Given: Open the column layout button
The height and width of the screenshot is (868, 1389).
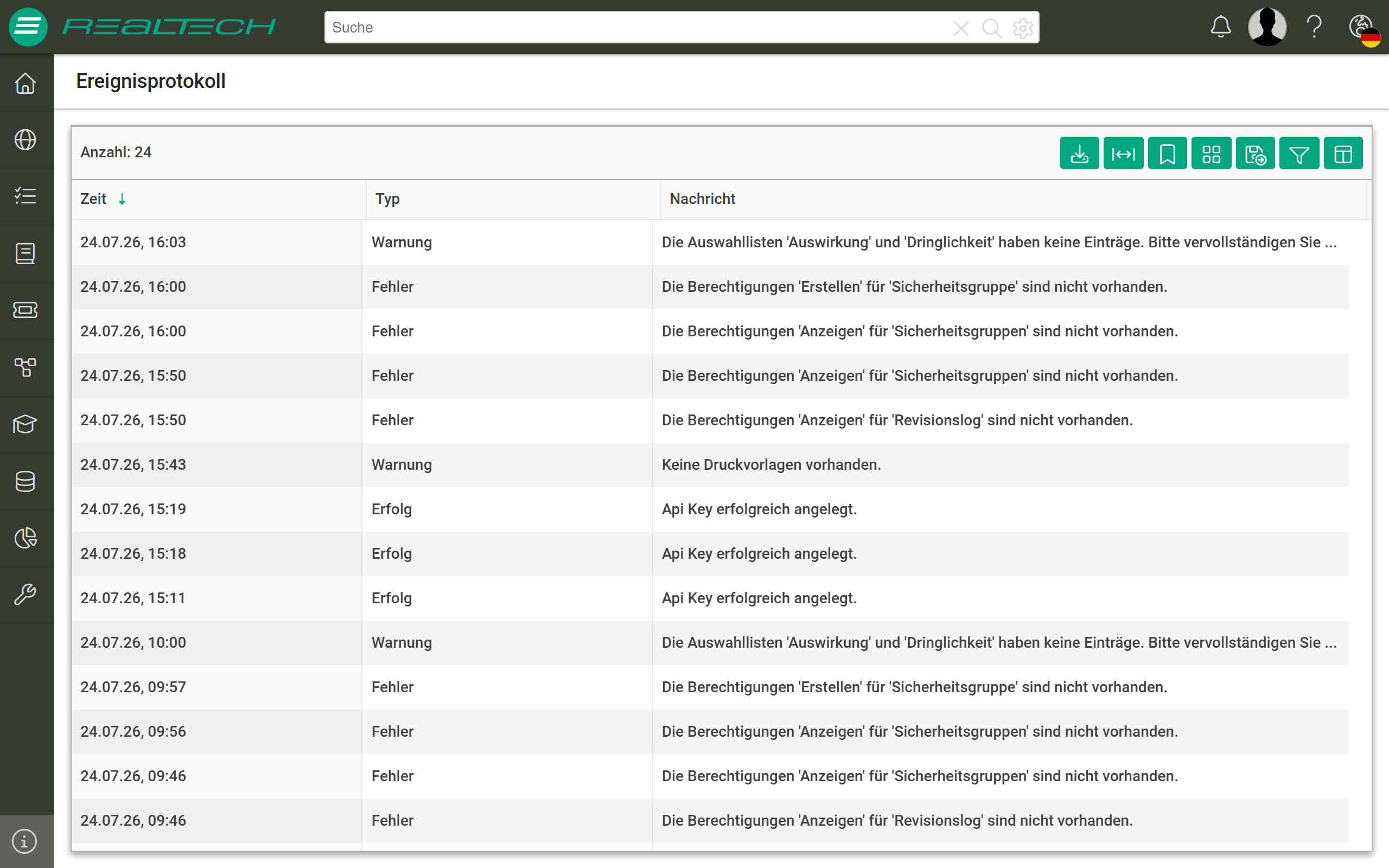Looking at the screenshot, I should 1343,154.
